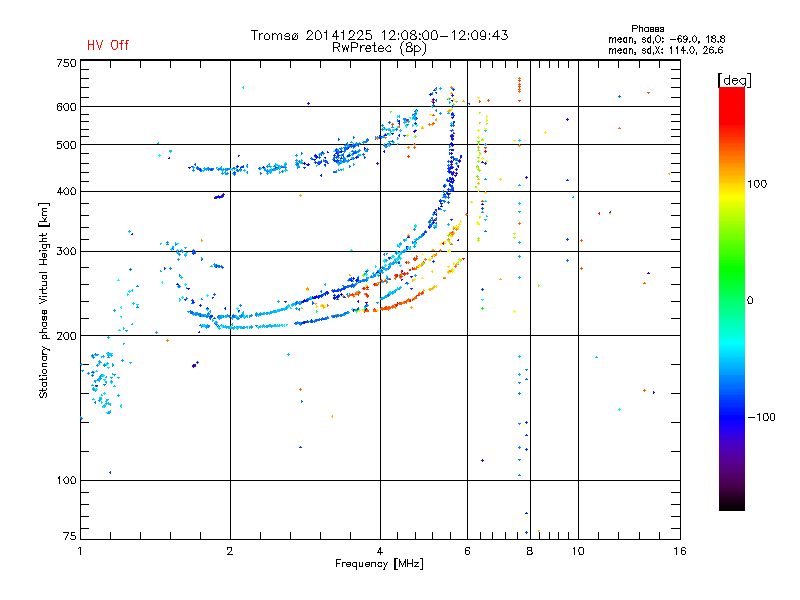Click the colorbar tick label '100'

point(757,184)
